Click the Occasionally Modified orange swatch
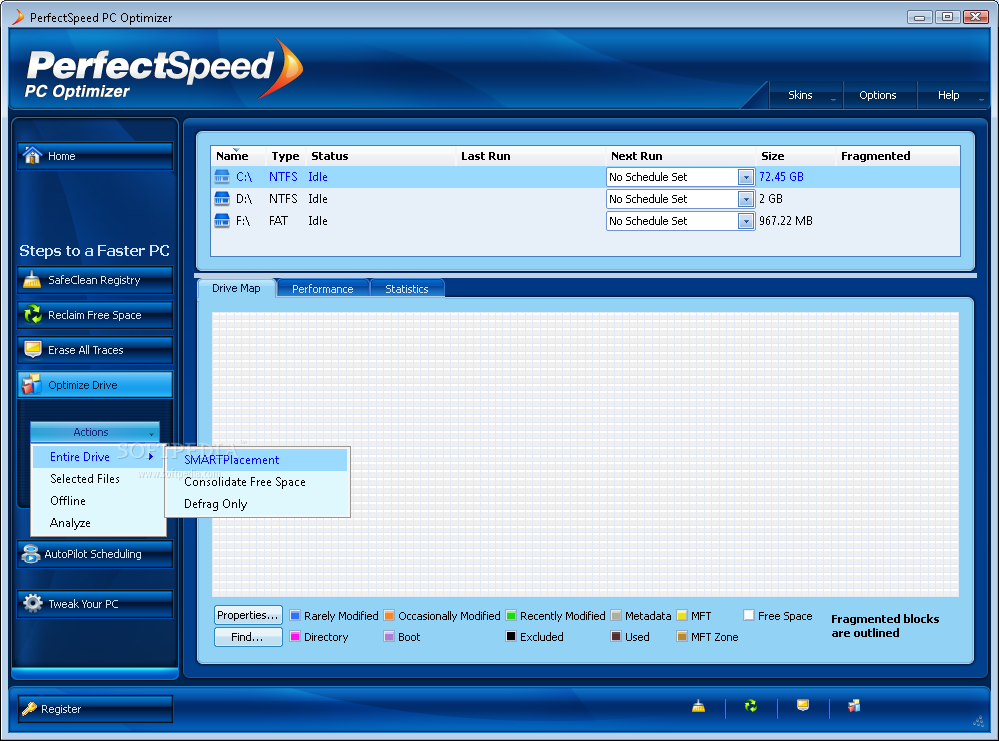Image resolution: width=999 pixels, height=741 pixels. 389,615
